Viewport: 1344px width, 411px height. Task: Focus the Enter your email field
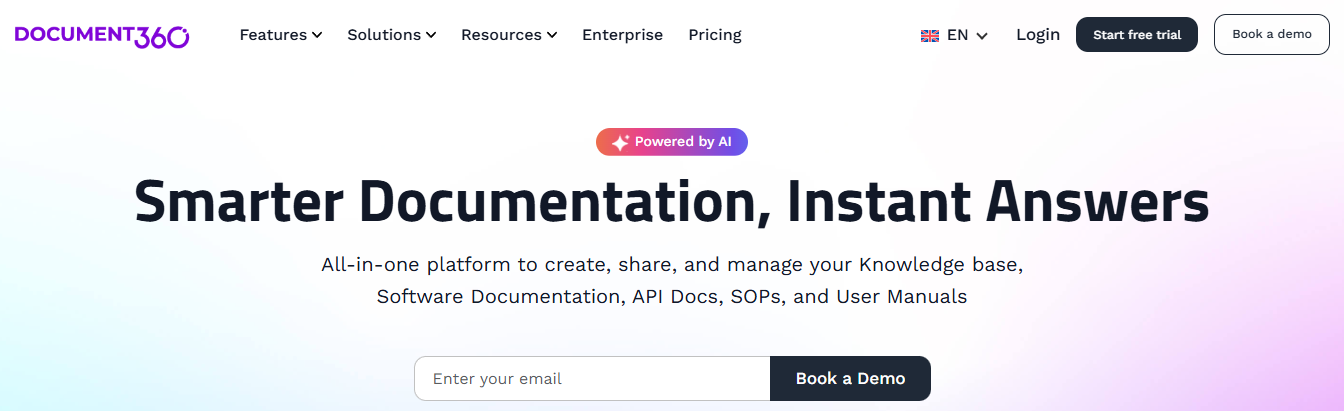592,379
